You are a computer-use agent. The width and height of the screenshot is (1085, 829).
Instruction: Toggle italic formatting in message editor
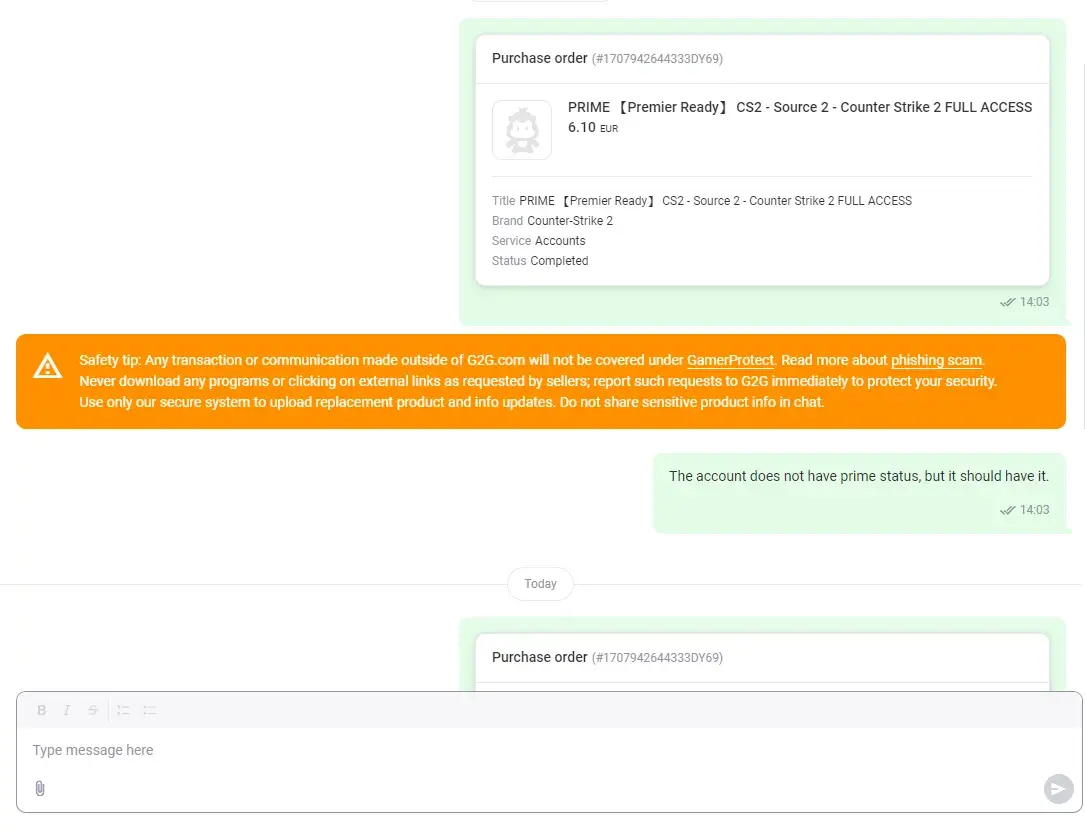pyautogui.click(x=66, y=710)
